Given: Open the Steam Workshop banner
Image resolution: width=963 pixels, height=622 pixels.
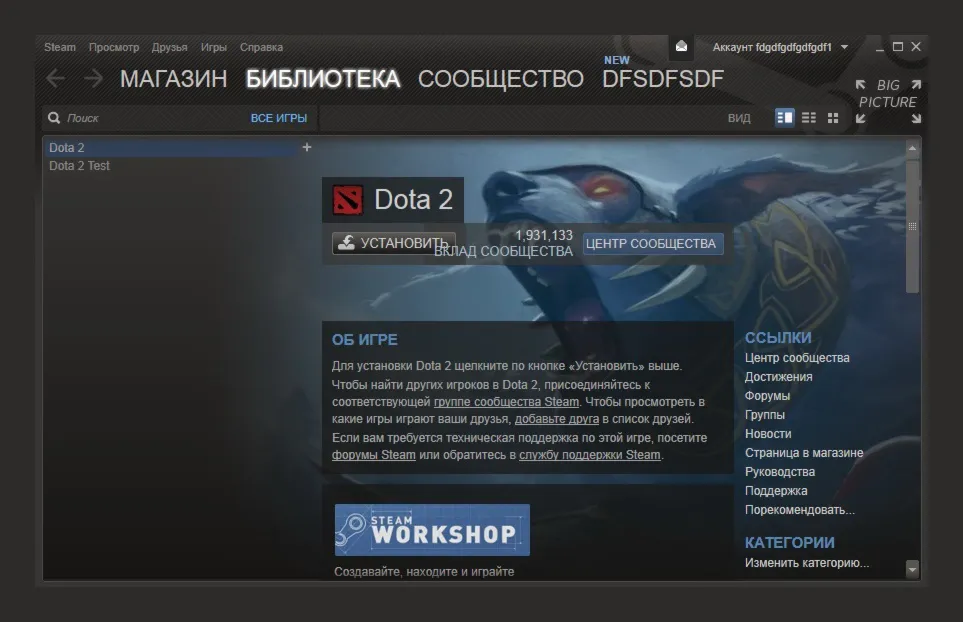Looking at the screenshot, I should 432,530.
